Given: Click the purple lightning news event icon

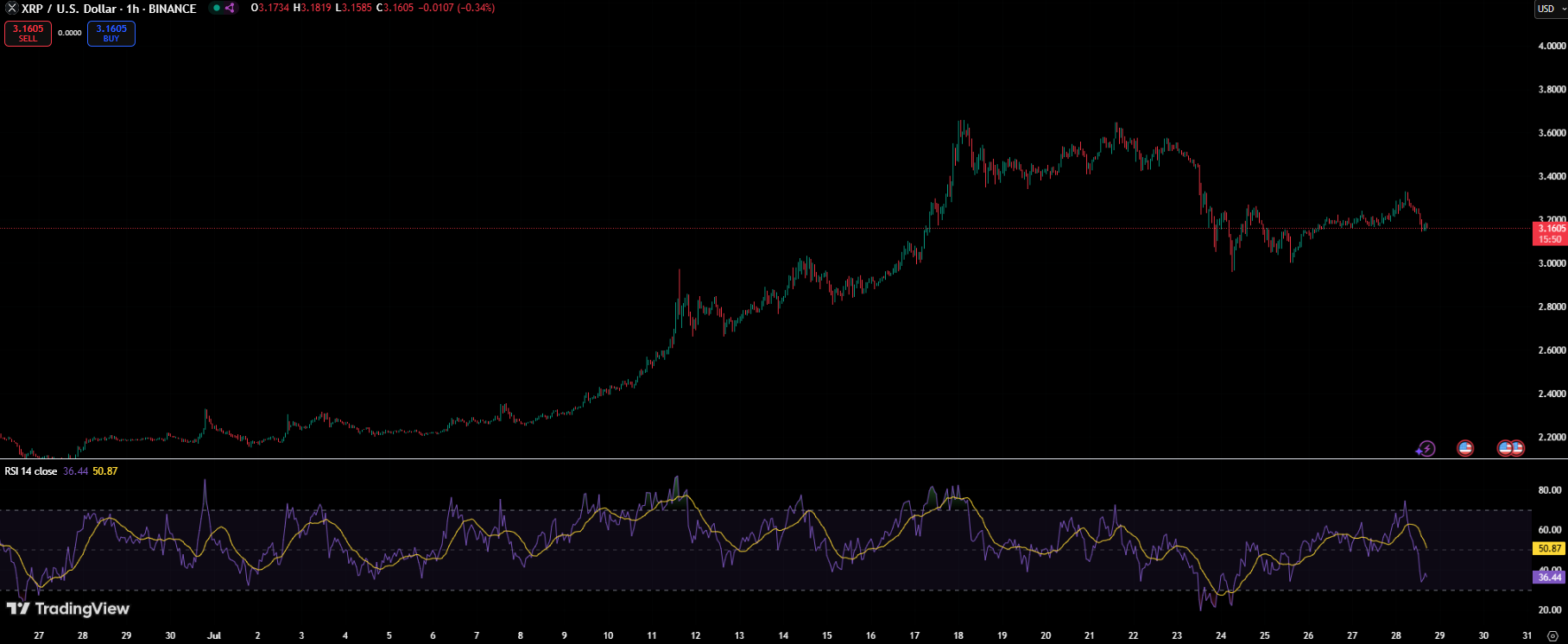Looking at the screenshot, I should [1426, 448].
